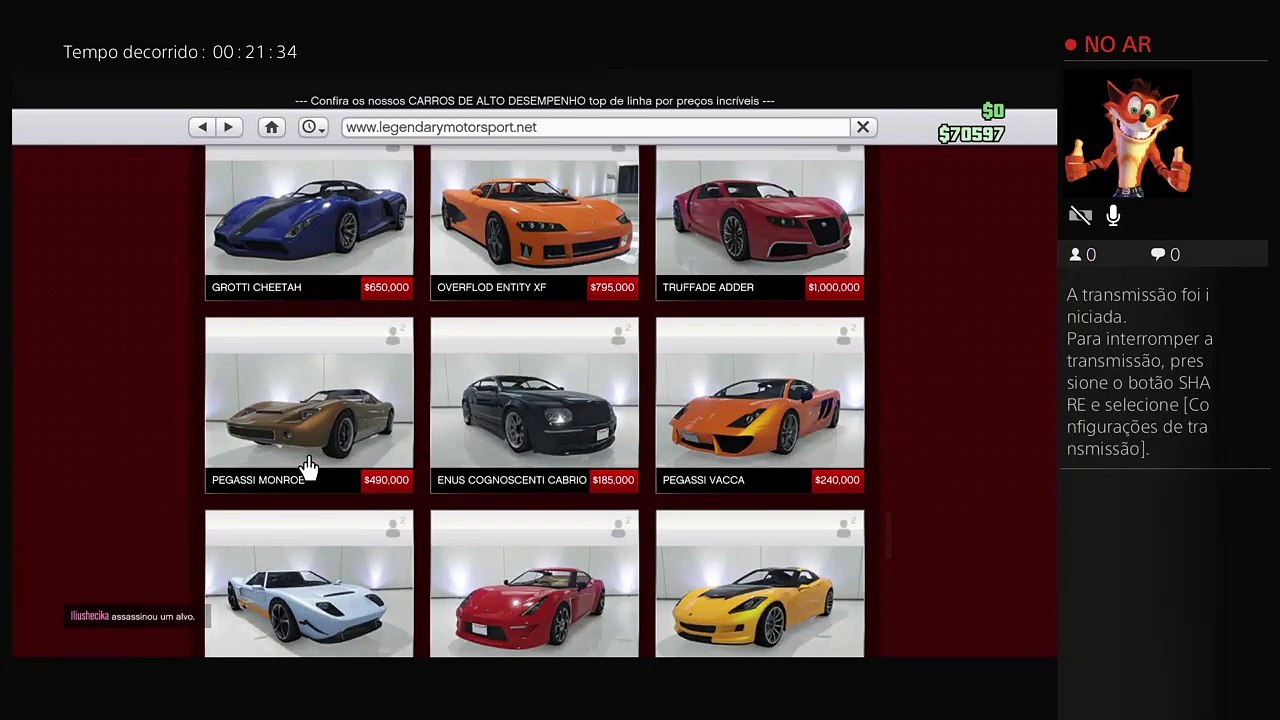Click the seat-count icon on Pegassi Monroe card
This screenshot has height=720, width=1280.
[396, 335]
